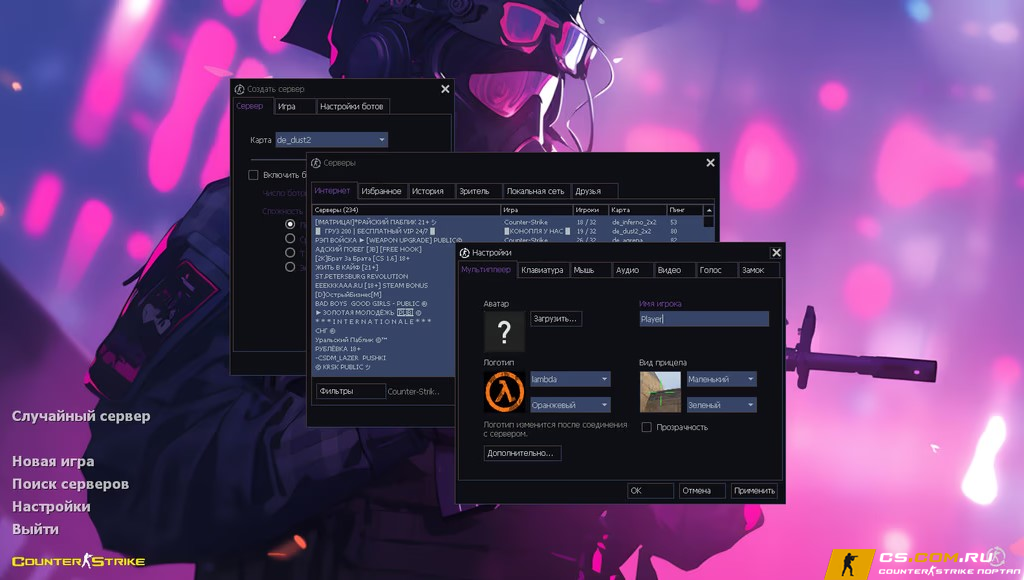Select the РАЙСКИЙ ПАБЛИК 21+ server row
Image resolution: width=1024 pixels, height=580 pixels.
tap(509, 222)
